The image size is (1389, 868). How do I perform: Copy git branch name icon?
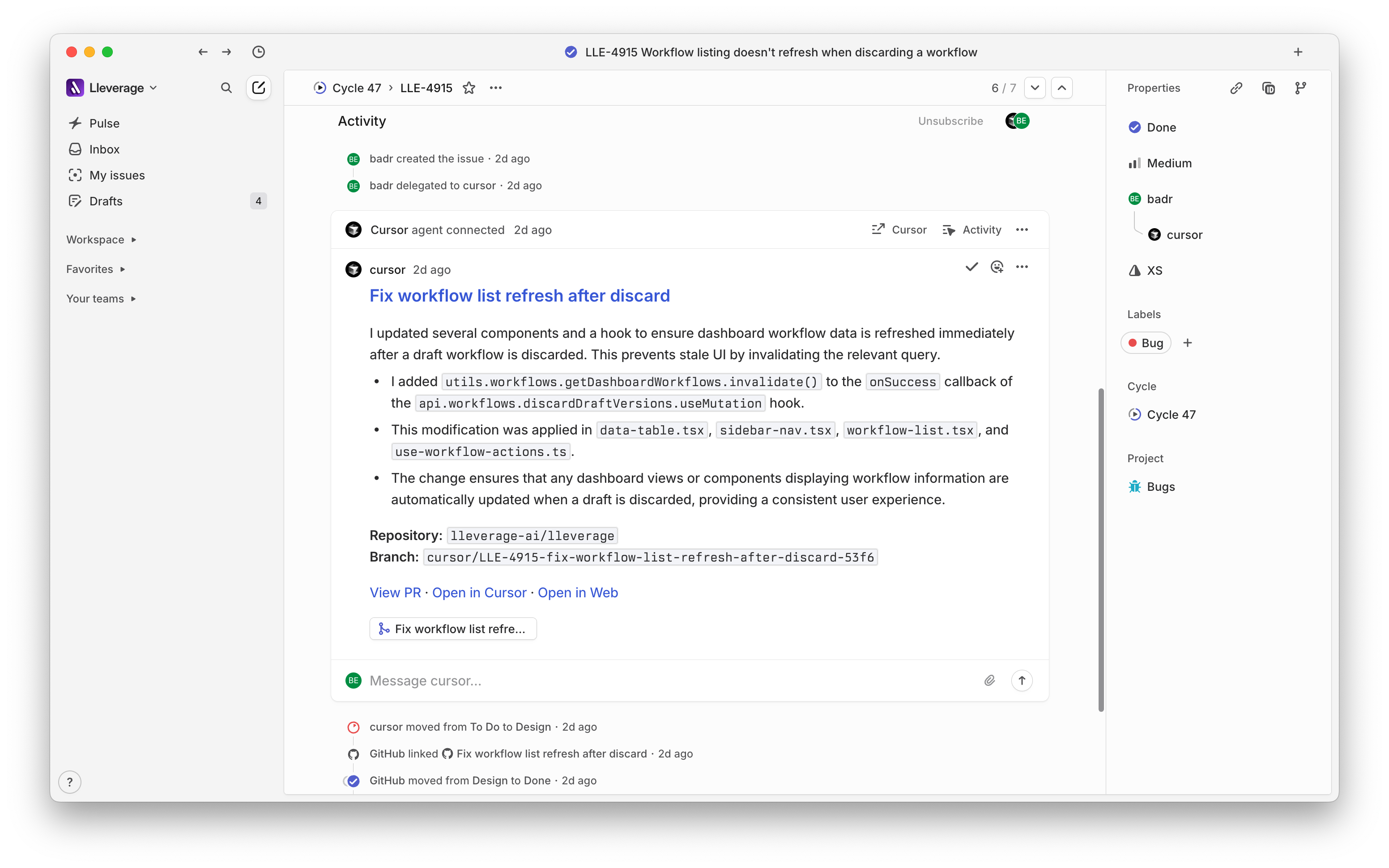tap(1300, 88)
